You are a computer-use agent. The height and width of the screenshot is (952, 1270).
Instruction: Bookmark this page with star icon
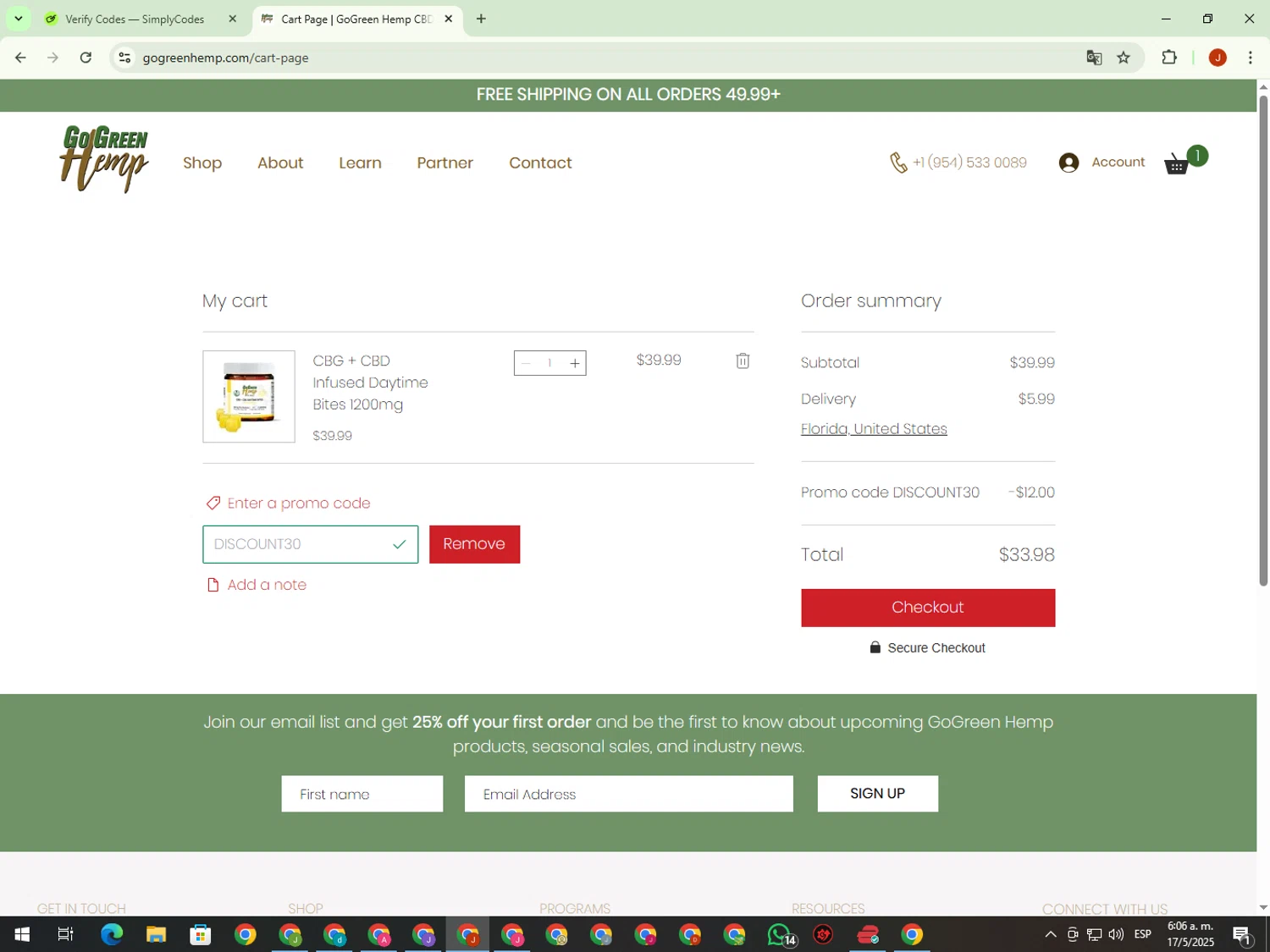point(1124,58)
